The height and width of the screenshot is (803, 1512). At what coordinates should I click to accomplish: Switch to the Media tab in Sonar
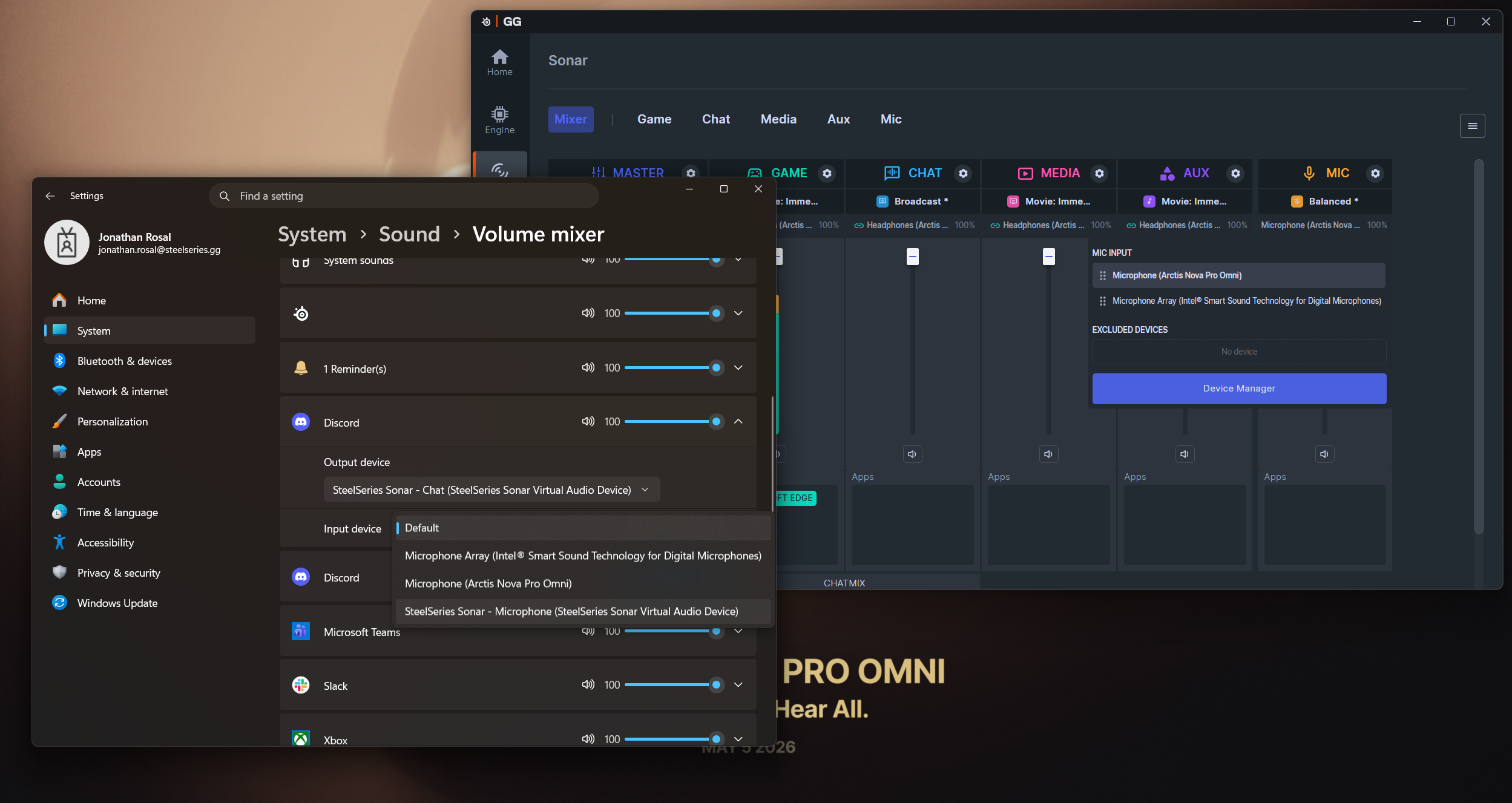pos(778,119)
